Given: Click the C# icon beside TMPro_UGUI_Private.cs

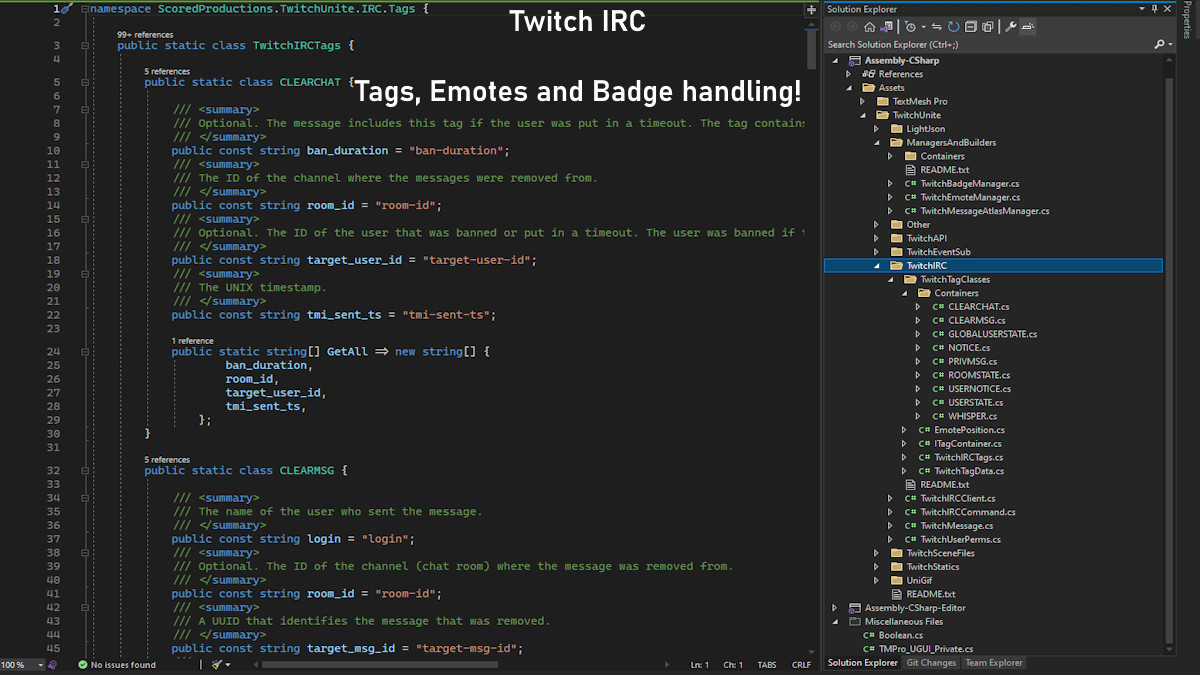Looking at the screenshot, I should tap(869, 649).
